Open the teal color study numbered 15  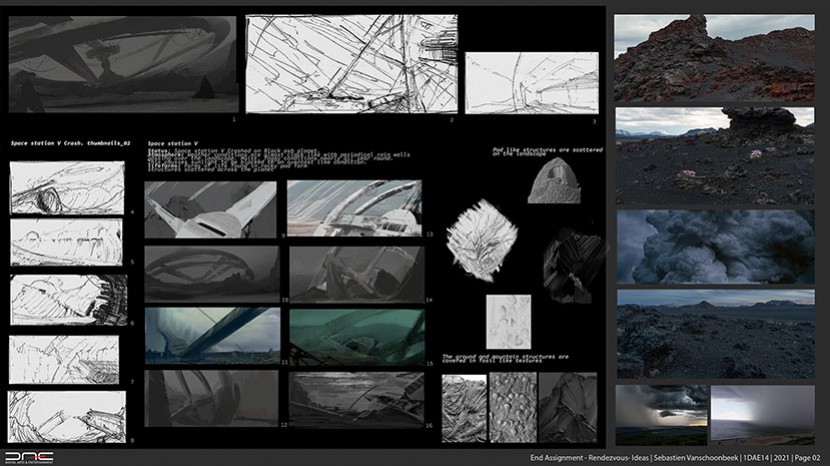pyautogui.click(x=356, y=336)
